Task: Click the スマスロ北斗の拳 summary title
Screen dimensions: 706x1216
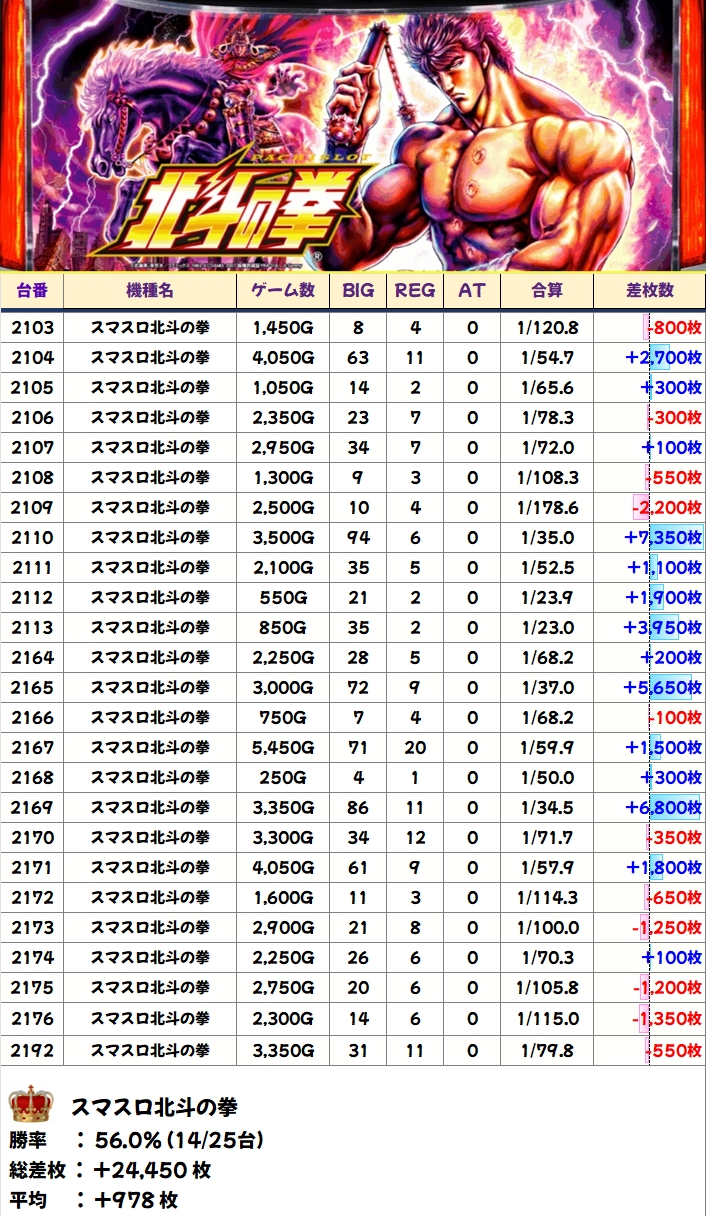Action: point(153,1108)
